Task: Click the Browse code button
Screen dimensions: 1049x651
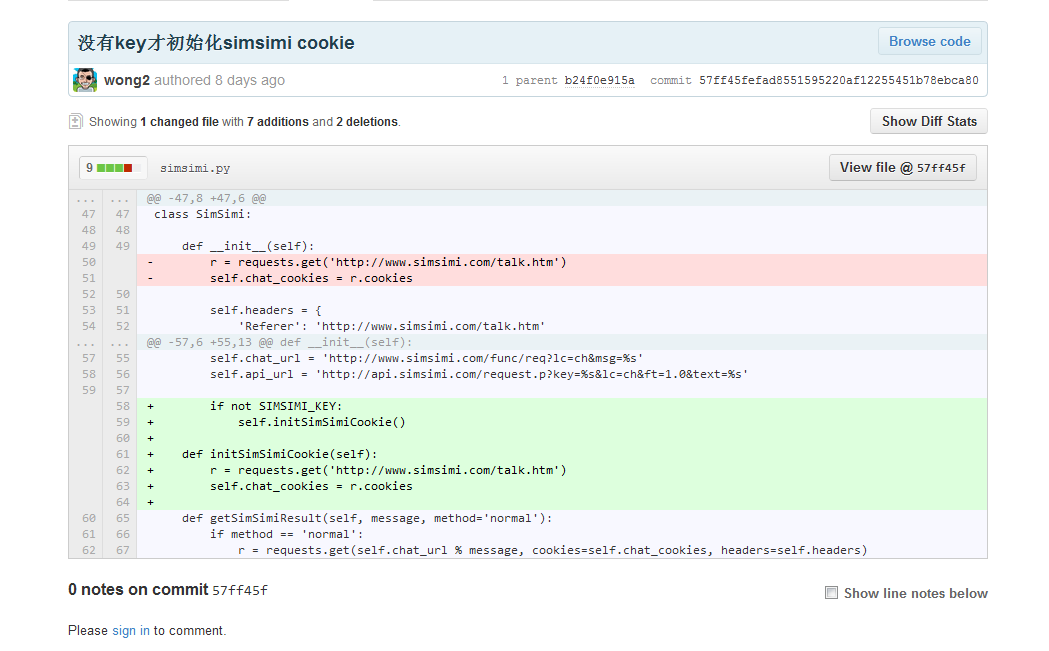Action: [929, 42]
